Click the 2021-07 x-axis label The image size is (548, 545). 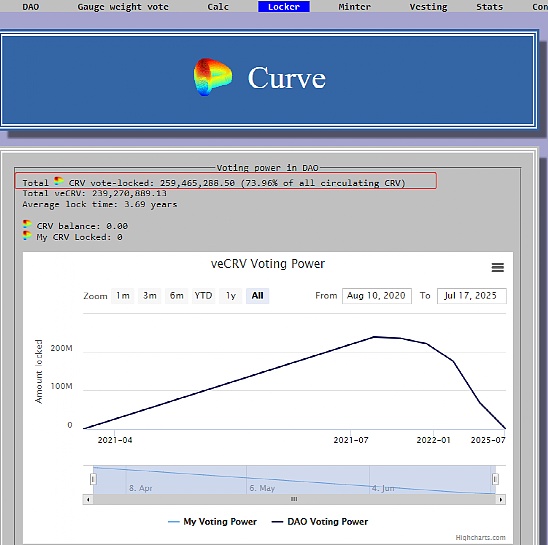click(351, 440)
